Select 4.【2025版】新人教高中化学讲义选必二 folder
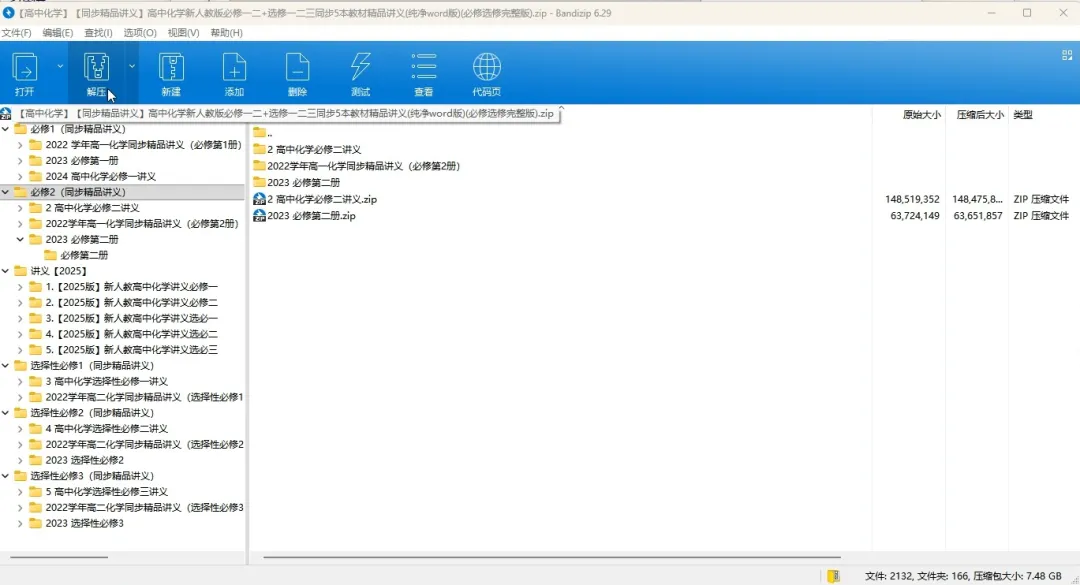This screenshot has width=1080, height=585. 132,333
